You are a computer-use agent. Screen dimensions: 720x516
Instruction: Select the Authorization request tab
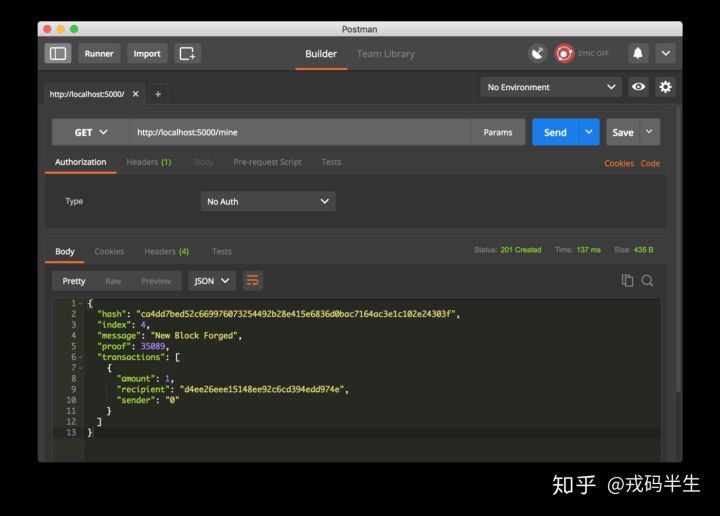80,162
